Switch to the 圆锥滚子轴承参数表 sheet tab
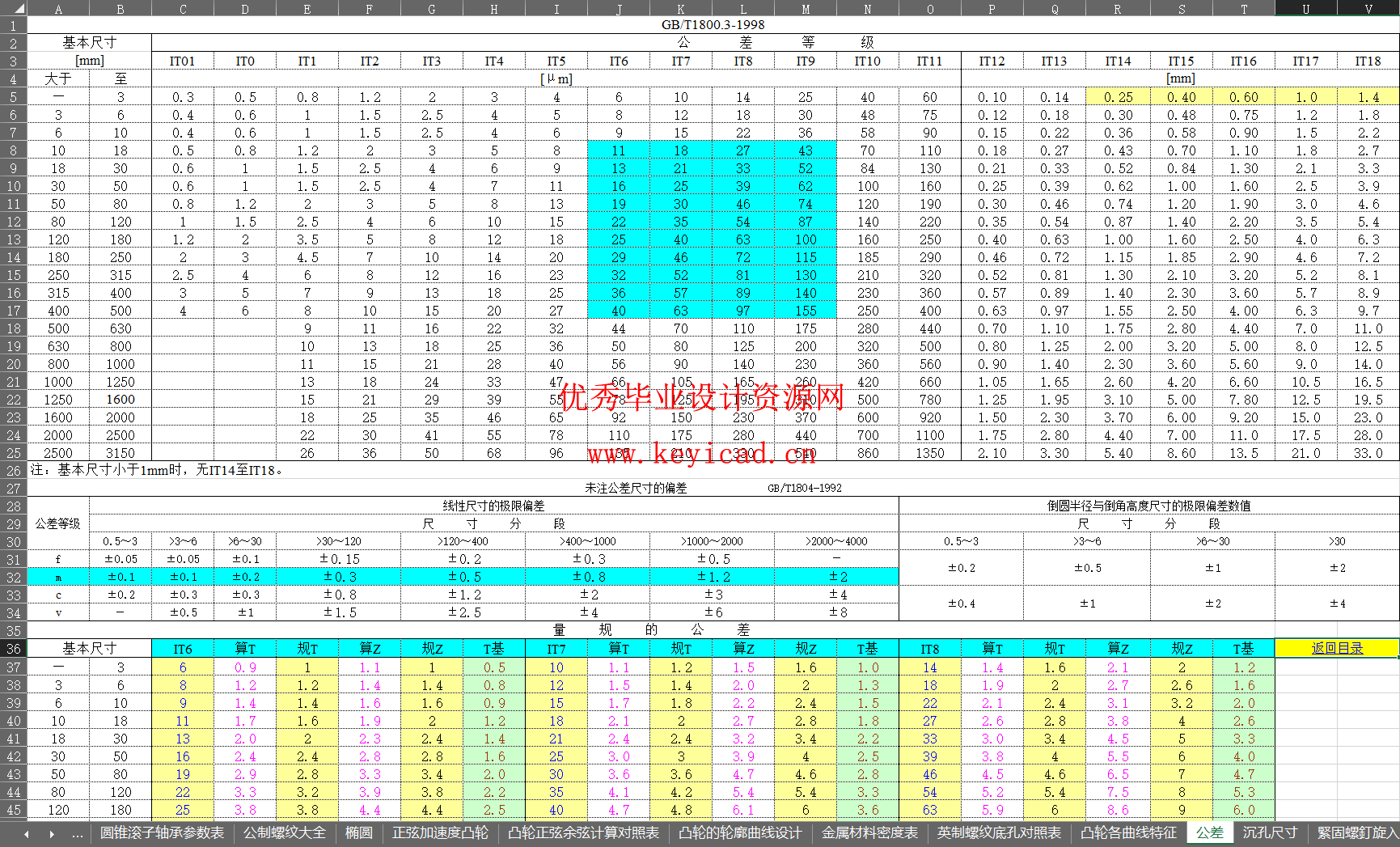This screenshot has height=847, width=1400. point(161,833)
